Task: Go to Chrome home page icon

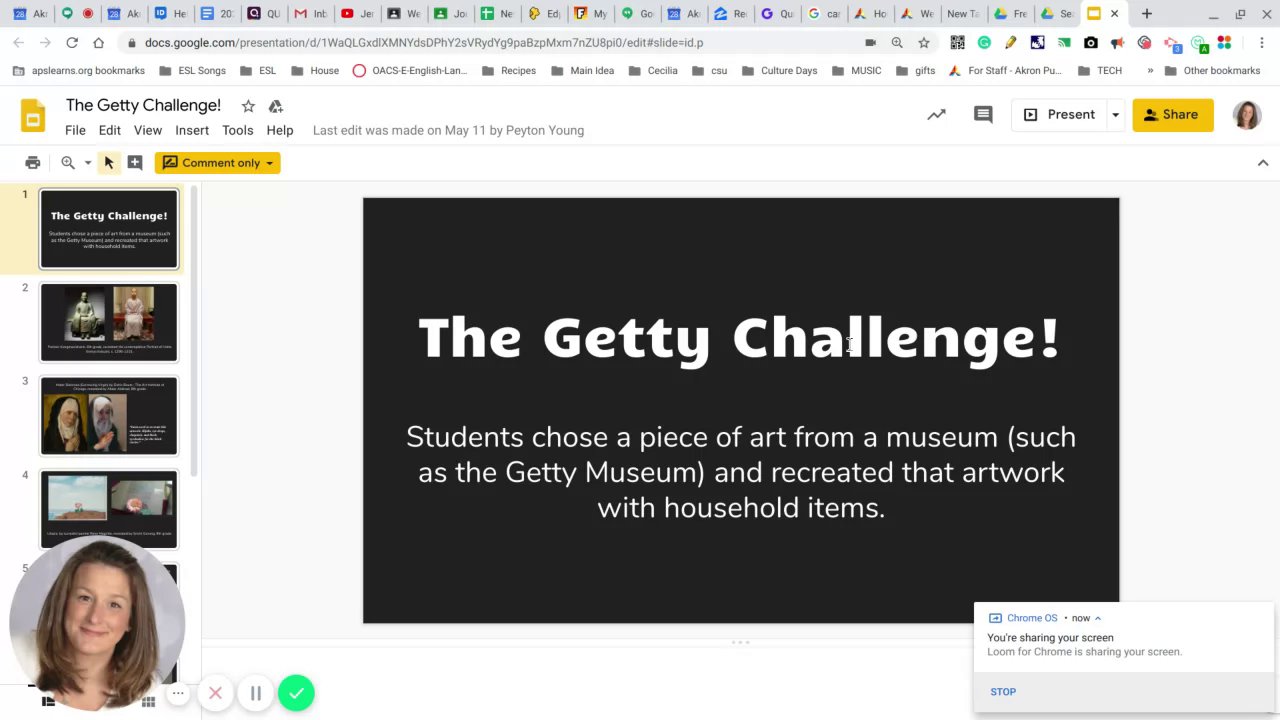Action: coord(98,43)
